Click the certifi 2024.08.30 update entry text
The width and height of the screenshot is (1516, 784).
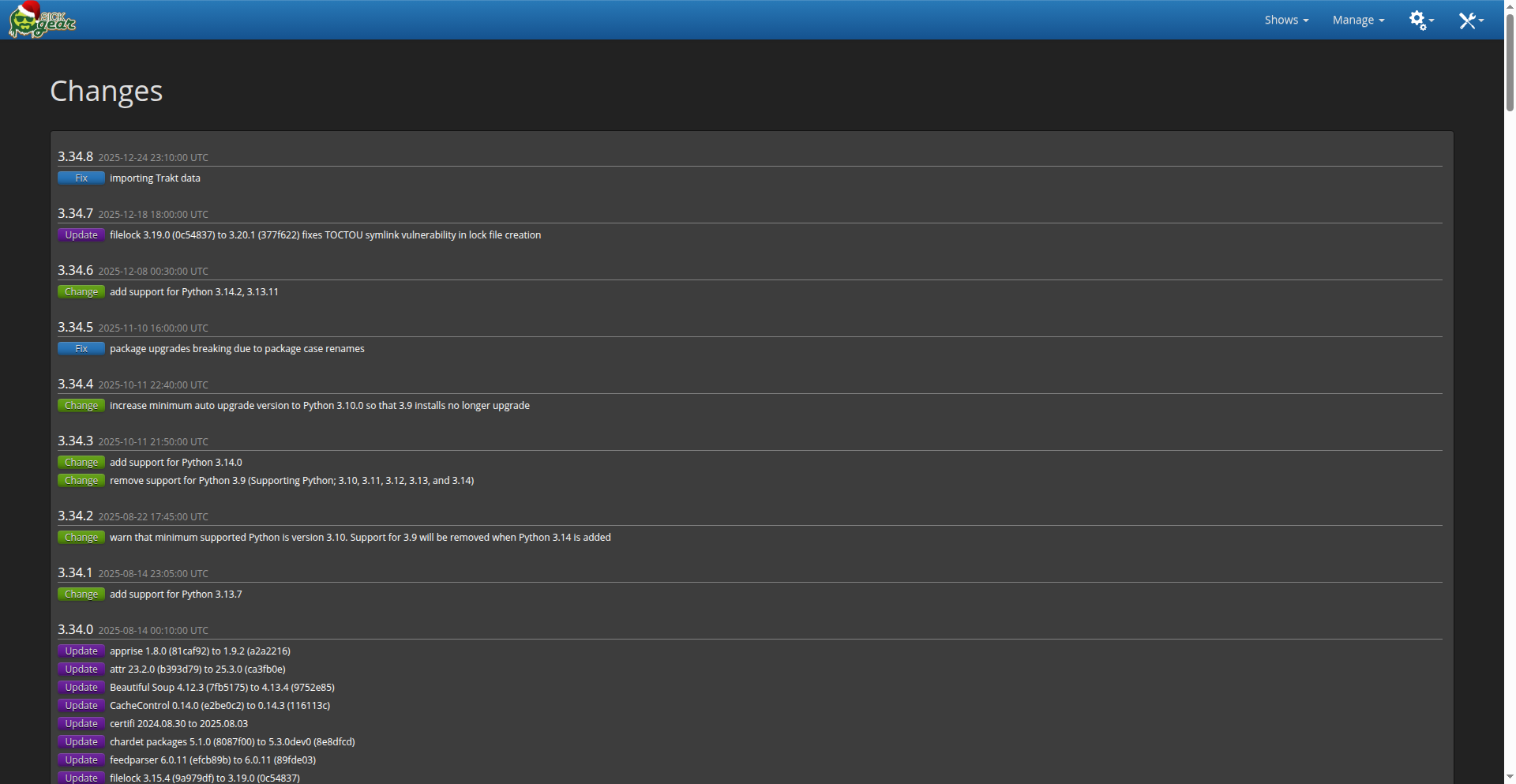click(x=178, y=724)
